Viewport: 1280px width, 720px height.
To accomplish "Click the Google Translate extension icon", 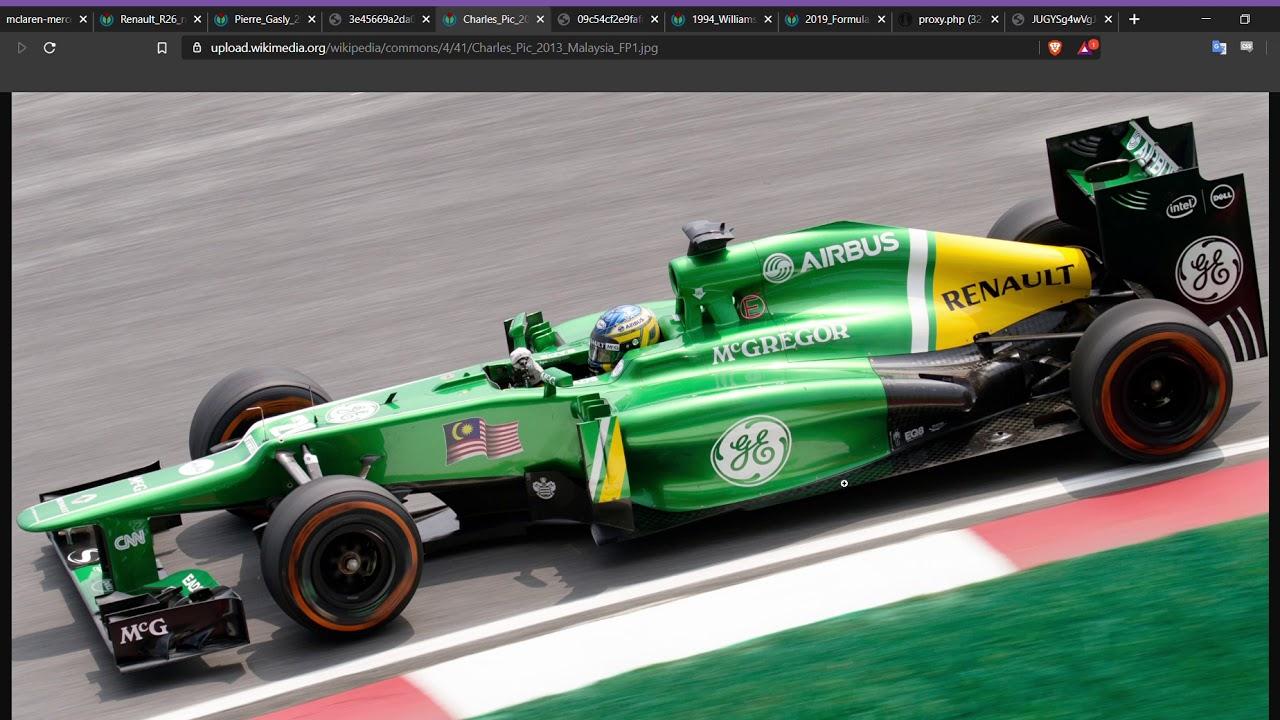I will [1219, 47].
